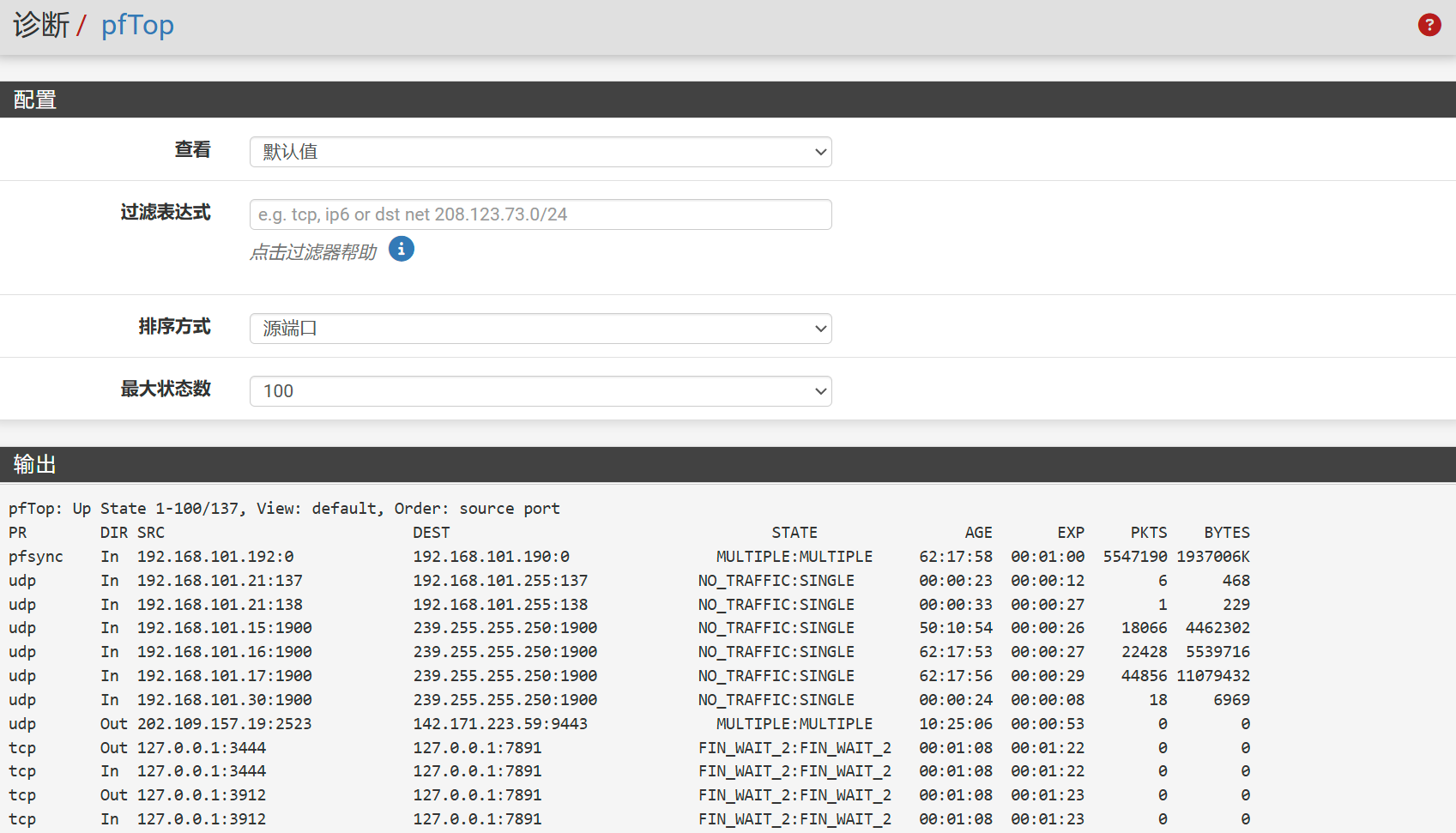Image resolution: width=1456 pixels, height=833 pixels.
Task: Click the 诊断 breadcrumb text
Action: point(40,25)
